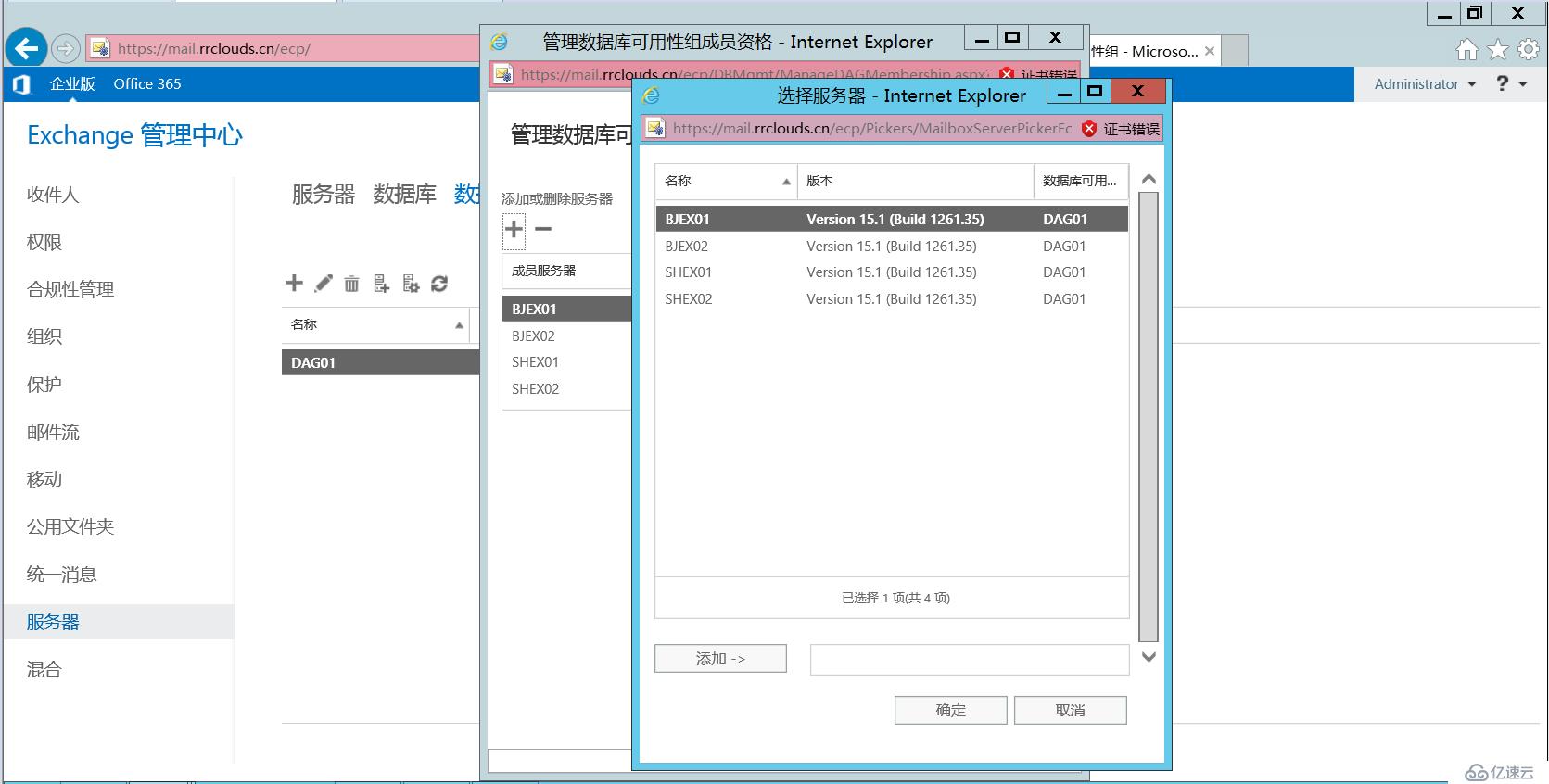Click page icon in main address bar

coord(100,48)
